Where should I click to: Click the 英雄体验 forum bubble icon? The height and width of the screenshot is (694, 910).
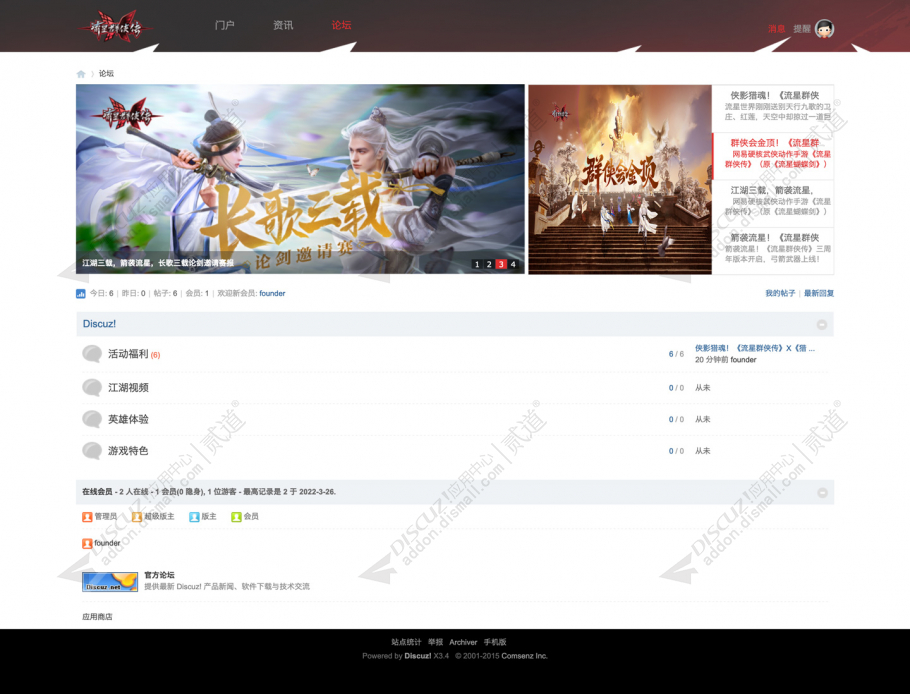(x=92, y=419)
